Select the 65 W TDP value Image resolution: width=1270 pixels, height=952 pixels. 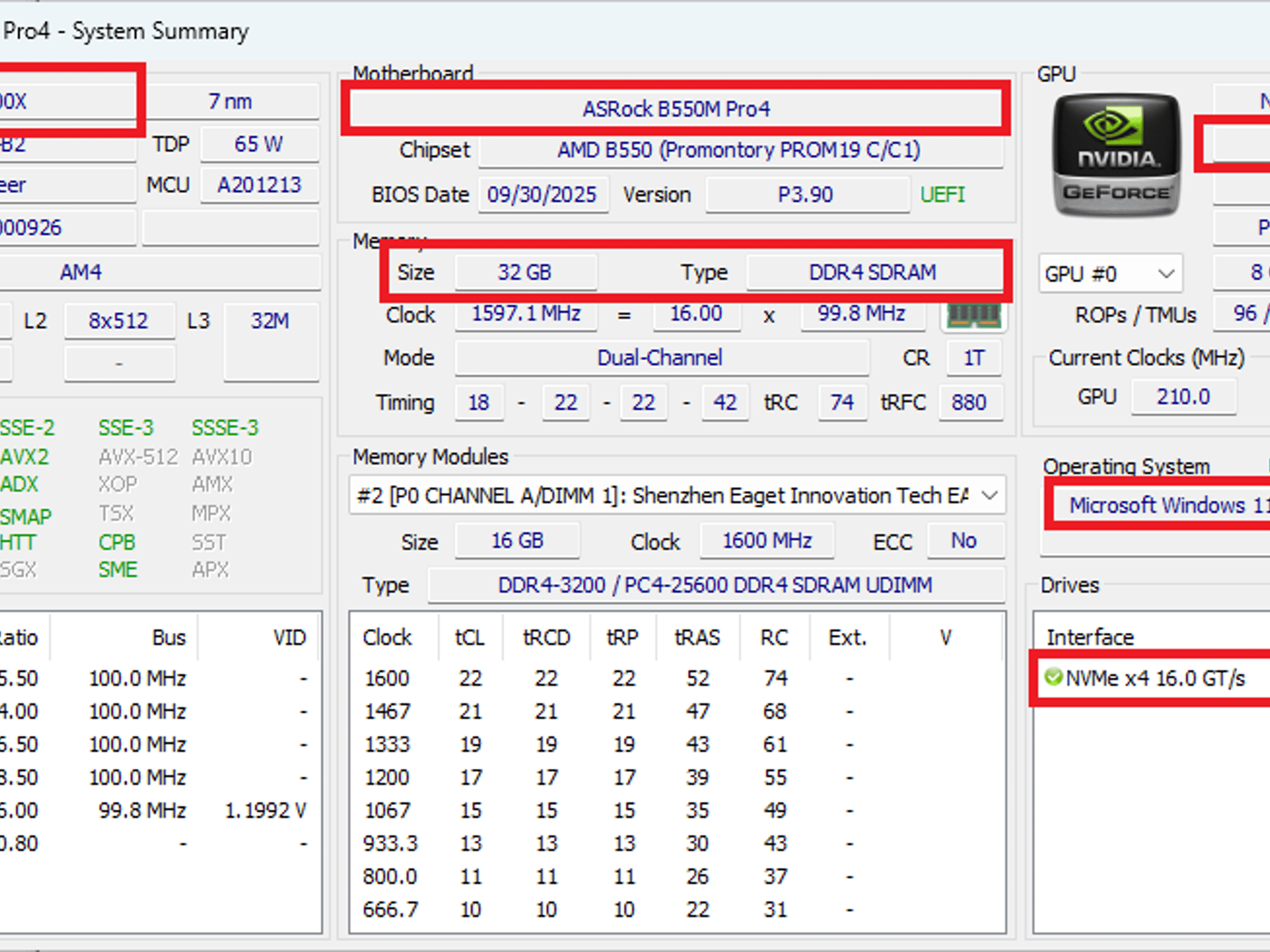pos(259,144)
